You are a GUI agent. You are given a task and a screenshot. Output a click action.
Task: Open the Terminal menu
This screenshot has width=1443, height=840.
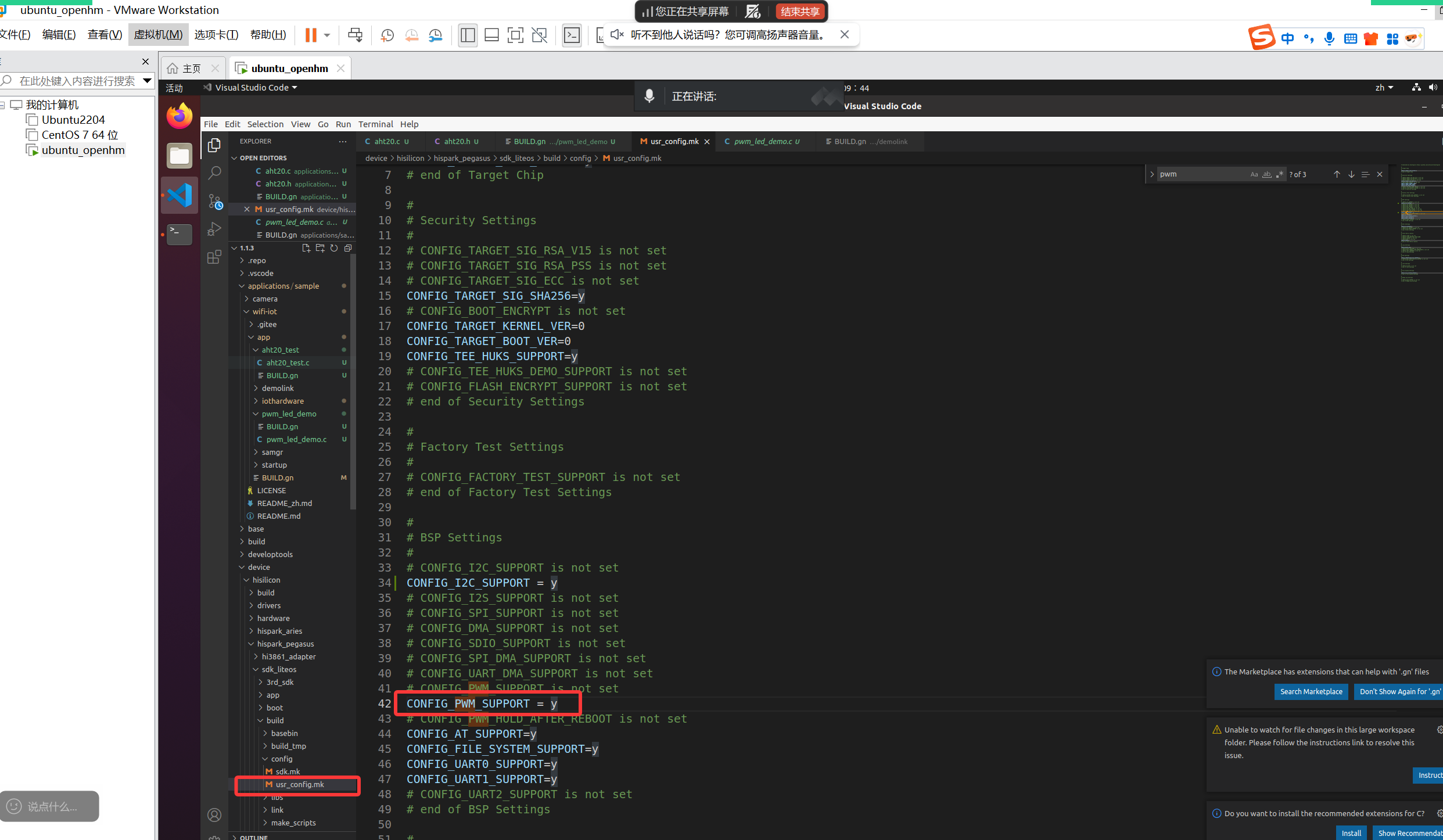coord(375,124)
